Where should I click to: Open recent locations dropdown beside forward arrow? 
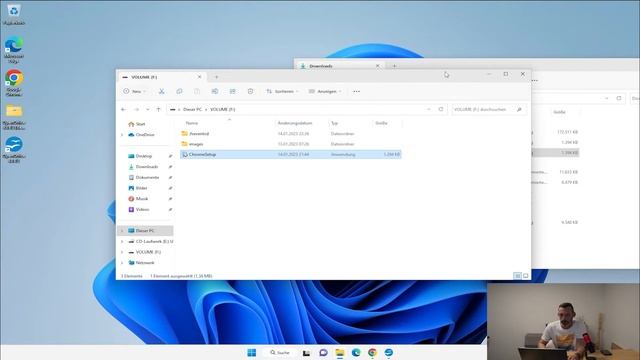click(147, 109)
